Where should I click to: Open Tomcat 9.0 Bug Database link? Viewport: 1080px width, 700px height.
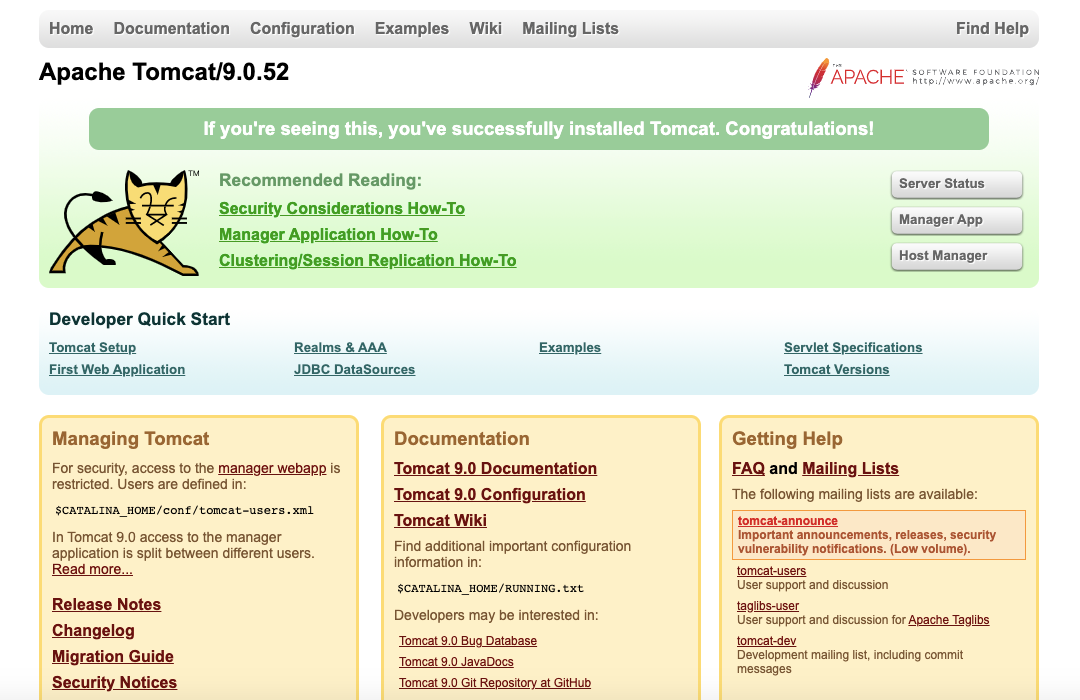(468, 641)
